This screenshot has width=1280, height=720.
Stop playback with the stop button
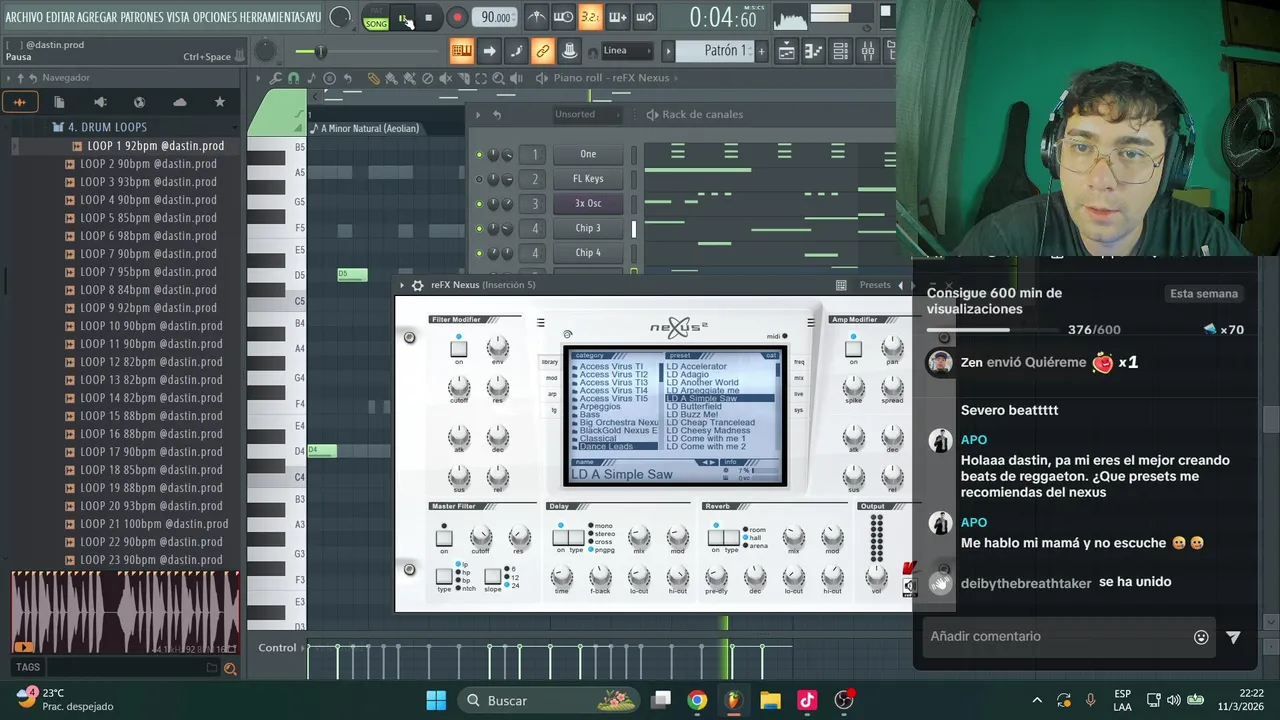coord(428,17)
